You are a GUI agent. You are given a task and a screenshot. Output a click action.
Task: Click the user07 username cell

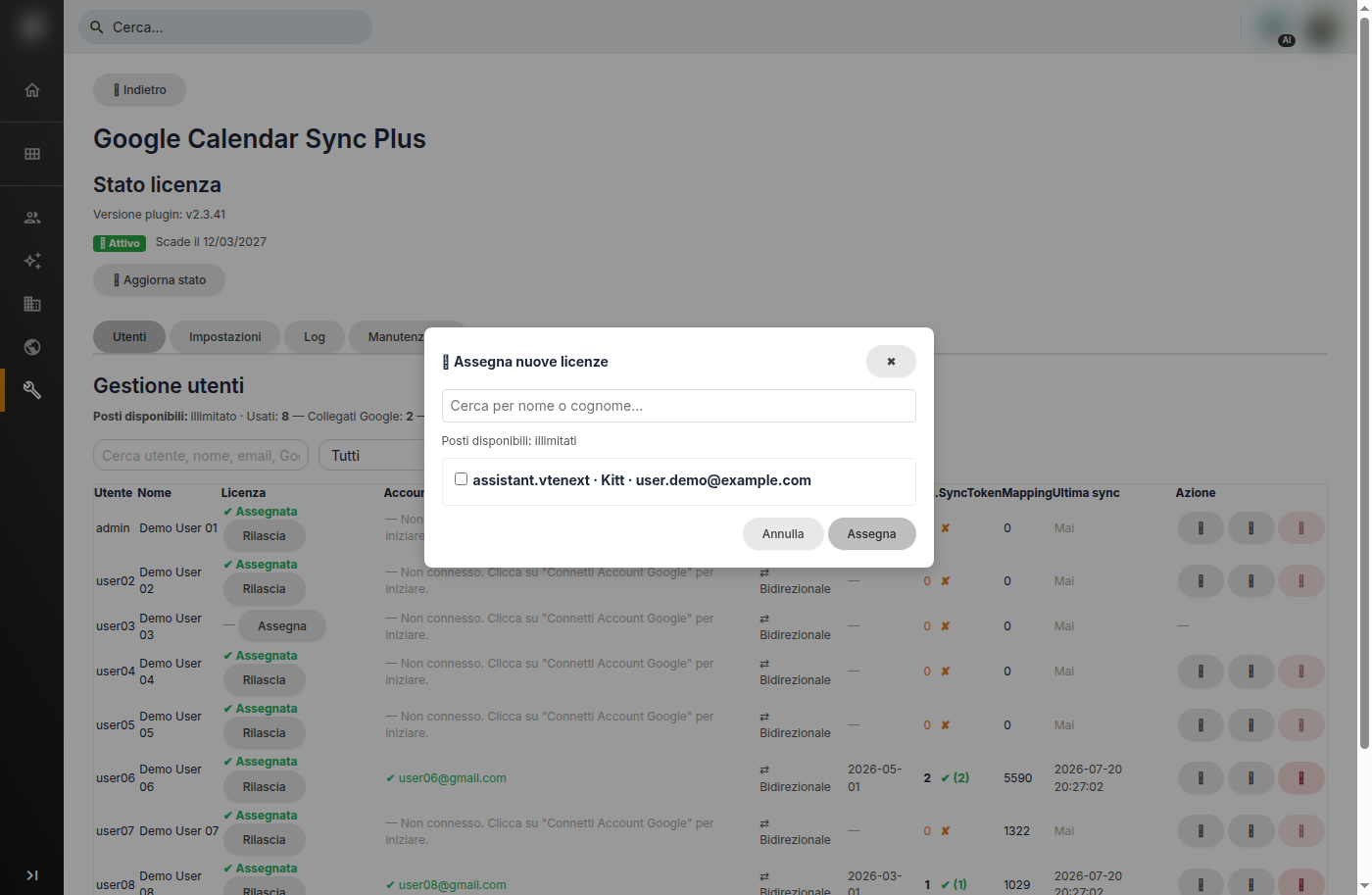pos(116,831)
